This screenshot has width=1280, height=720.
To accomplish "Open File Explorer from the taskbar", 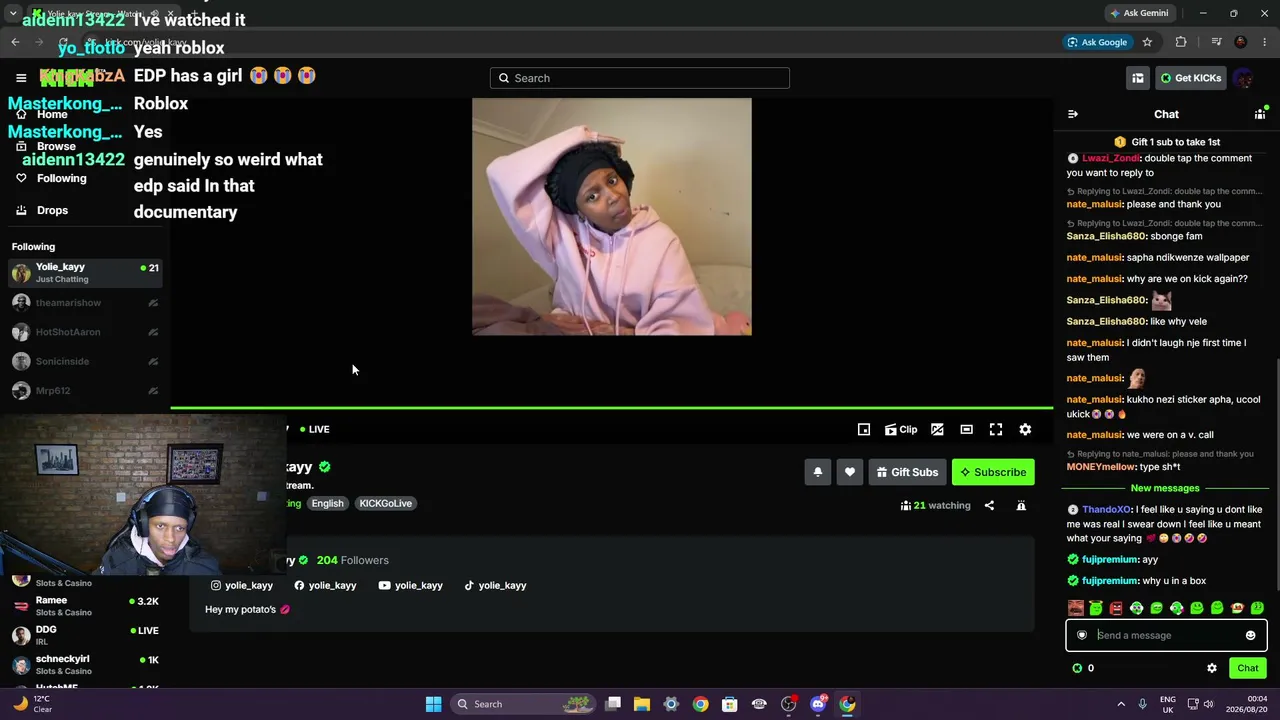I will pos(642,704).
